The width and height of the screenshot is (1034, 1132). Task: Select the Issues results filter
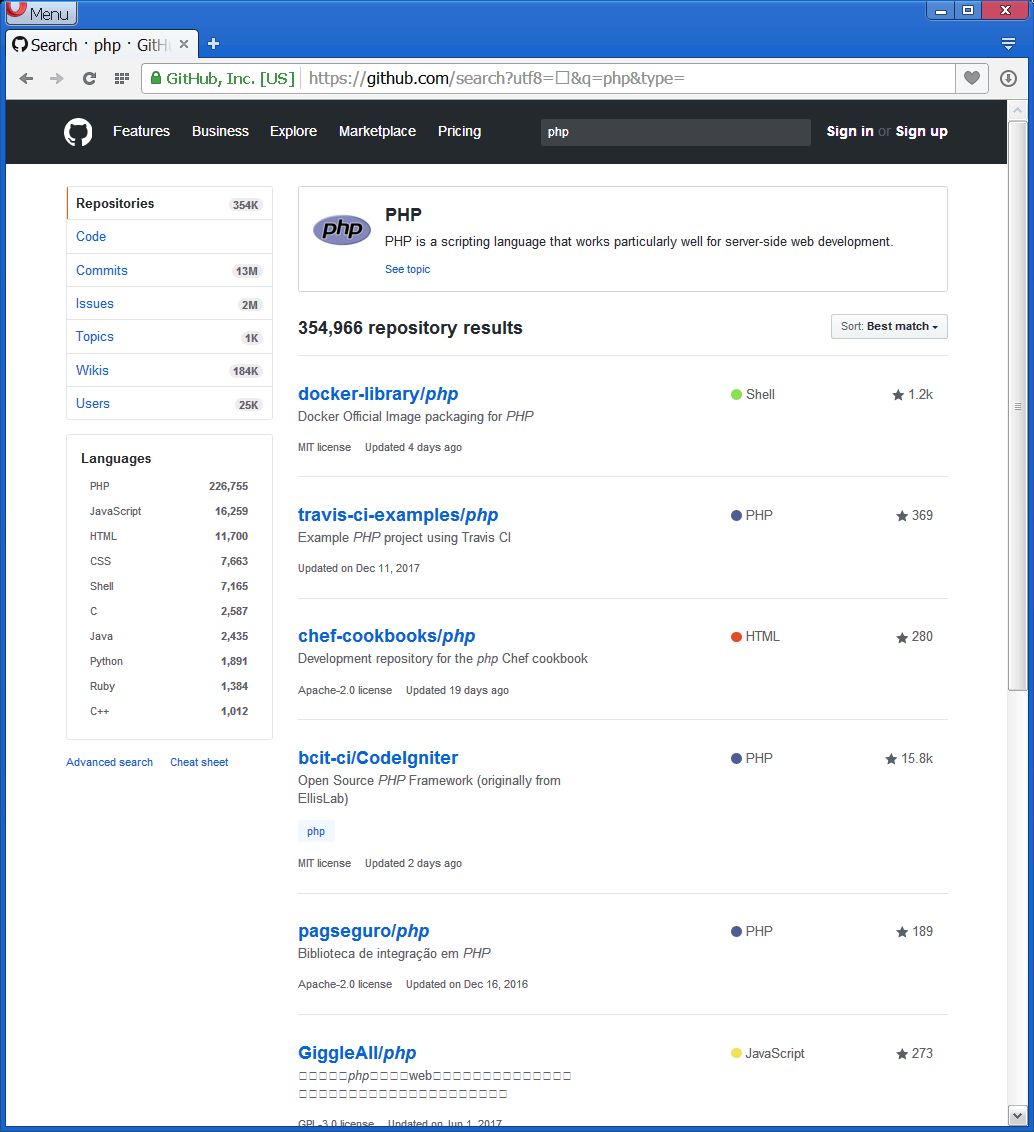tap(170, 304)
